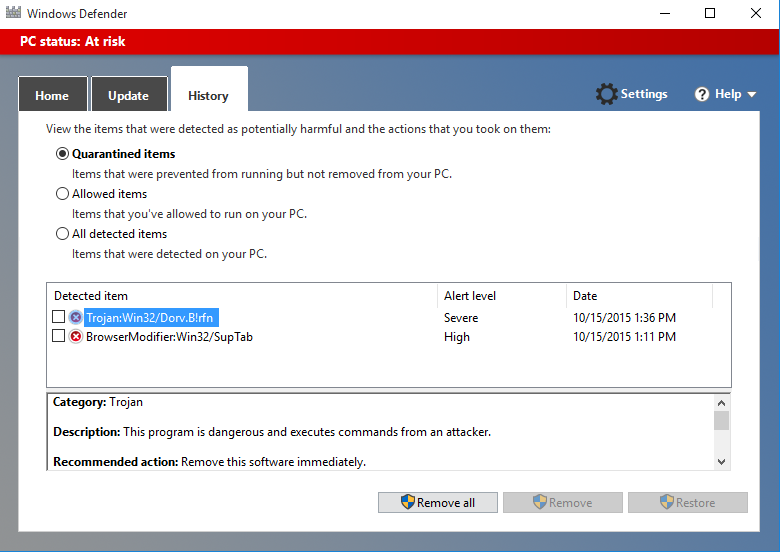Click the Category: Trojan detail line
This screenshot has height=552, width=780.
pos(98,402)
